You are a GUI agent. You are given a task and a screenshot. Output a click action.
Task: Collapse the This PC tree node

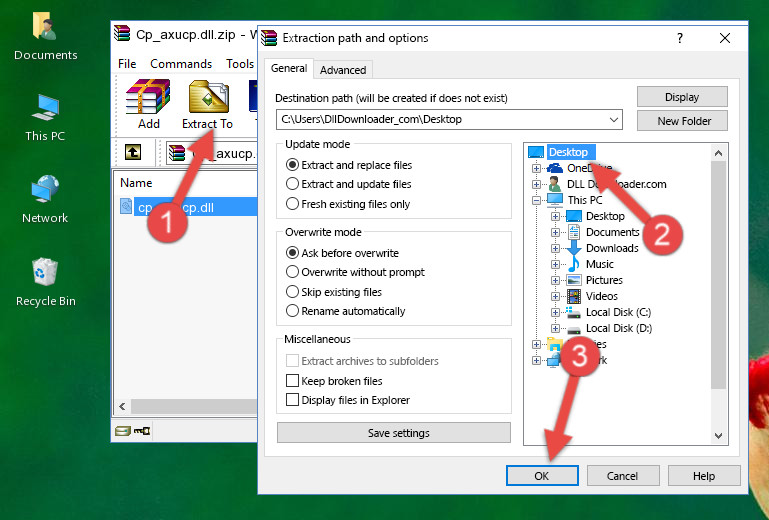point(536,200)
